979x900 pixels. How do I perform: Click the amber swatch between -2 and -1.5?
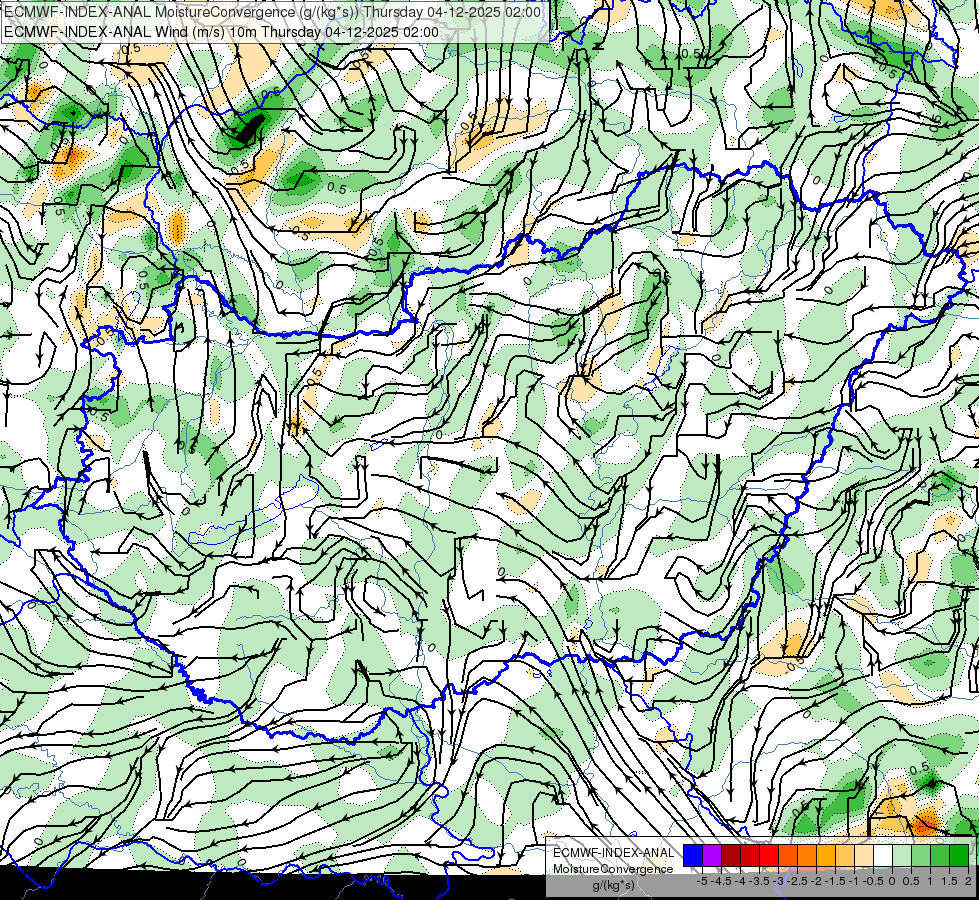pyautogui.click(x=826, y=855)
